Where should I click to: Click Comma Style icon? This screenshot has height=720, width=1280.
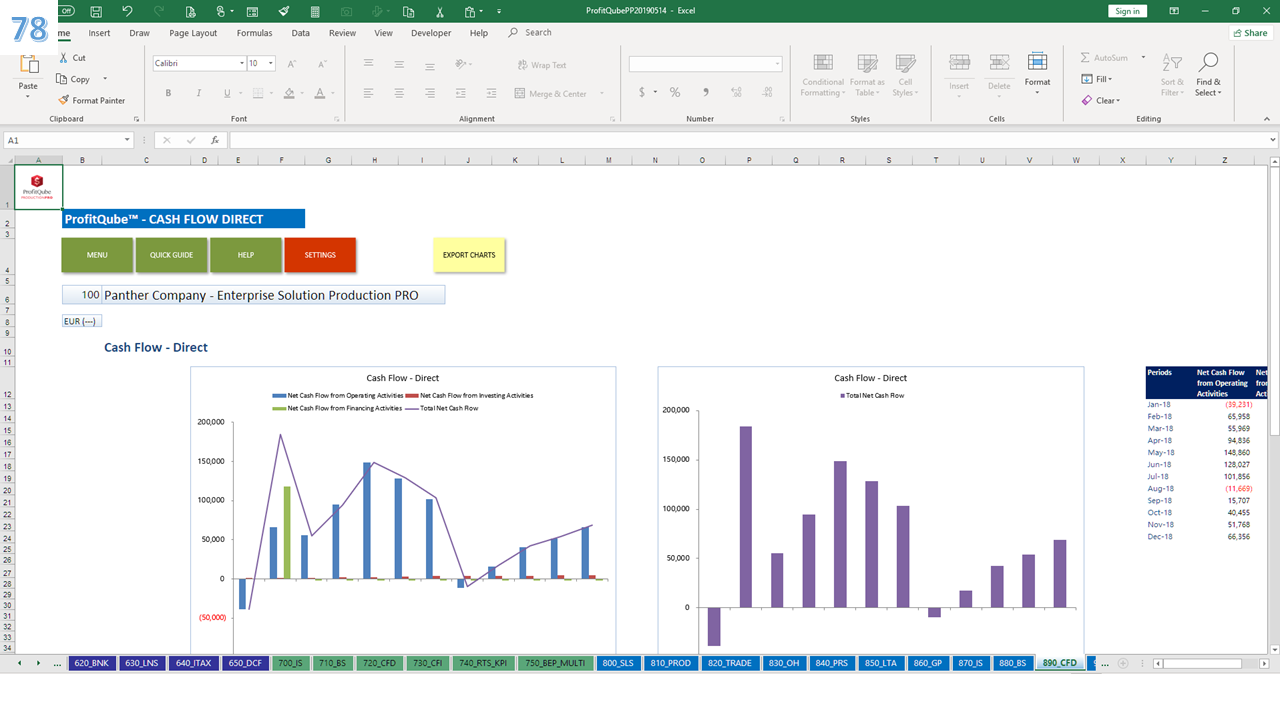pyautogui.click(x=706, y=92)
